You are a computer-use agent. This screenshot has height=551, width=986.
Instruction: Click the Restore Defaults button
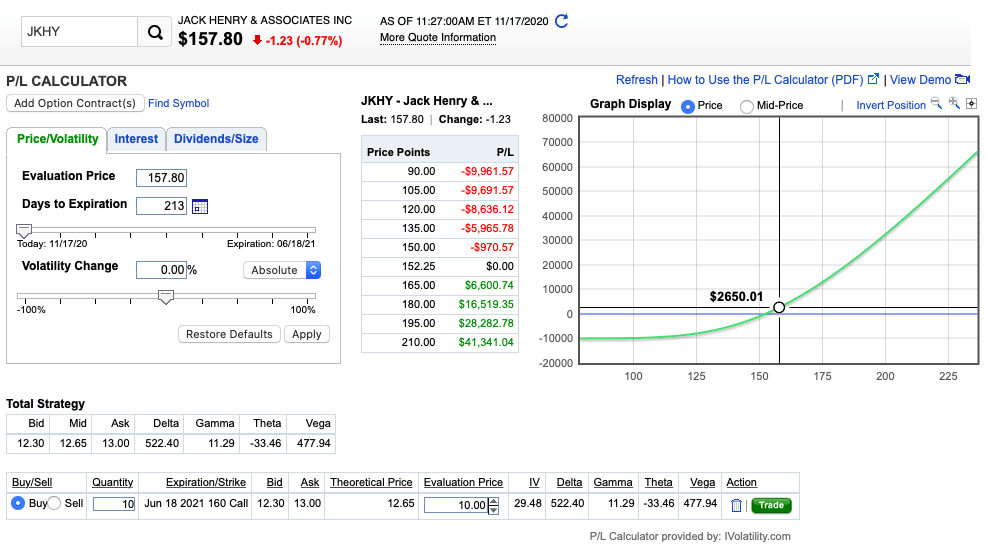pyautogui.click(x=230, y=334)
